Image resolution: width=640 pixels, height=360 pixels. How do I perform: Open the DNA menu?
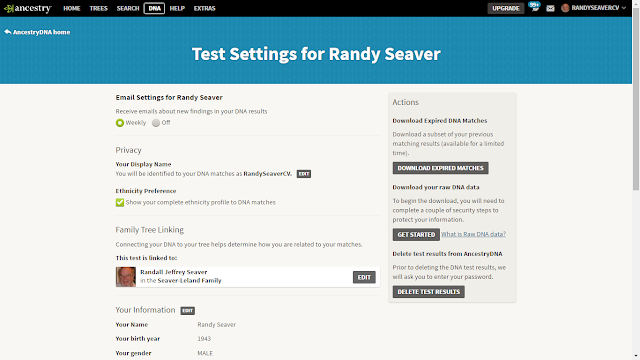pos(154,8)
